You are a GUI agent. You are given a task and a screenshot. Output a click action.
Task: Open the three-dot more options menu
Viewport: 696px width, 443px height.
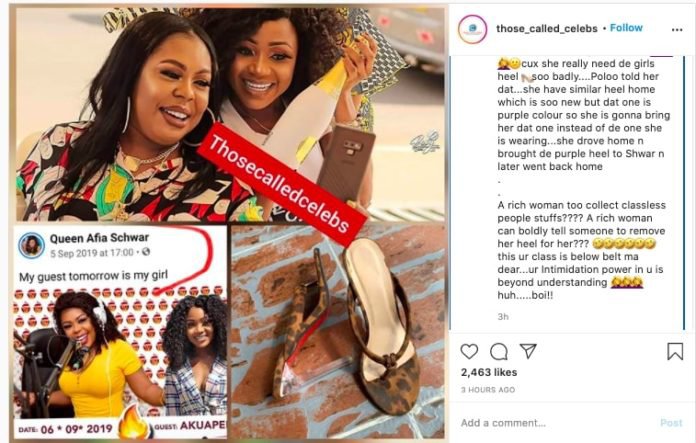(x=677, y=30)
